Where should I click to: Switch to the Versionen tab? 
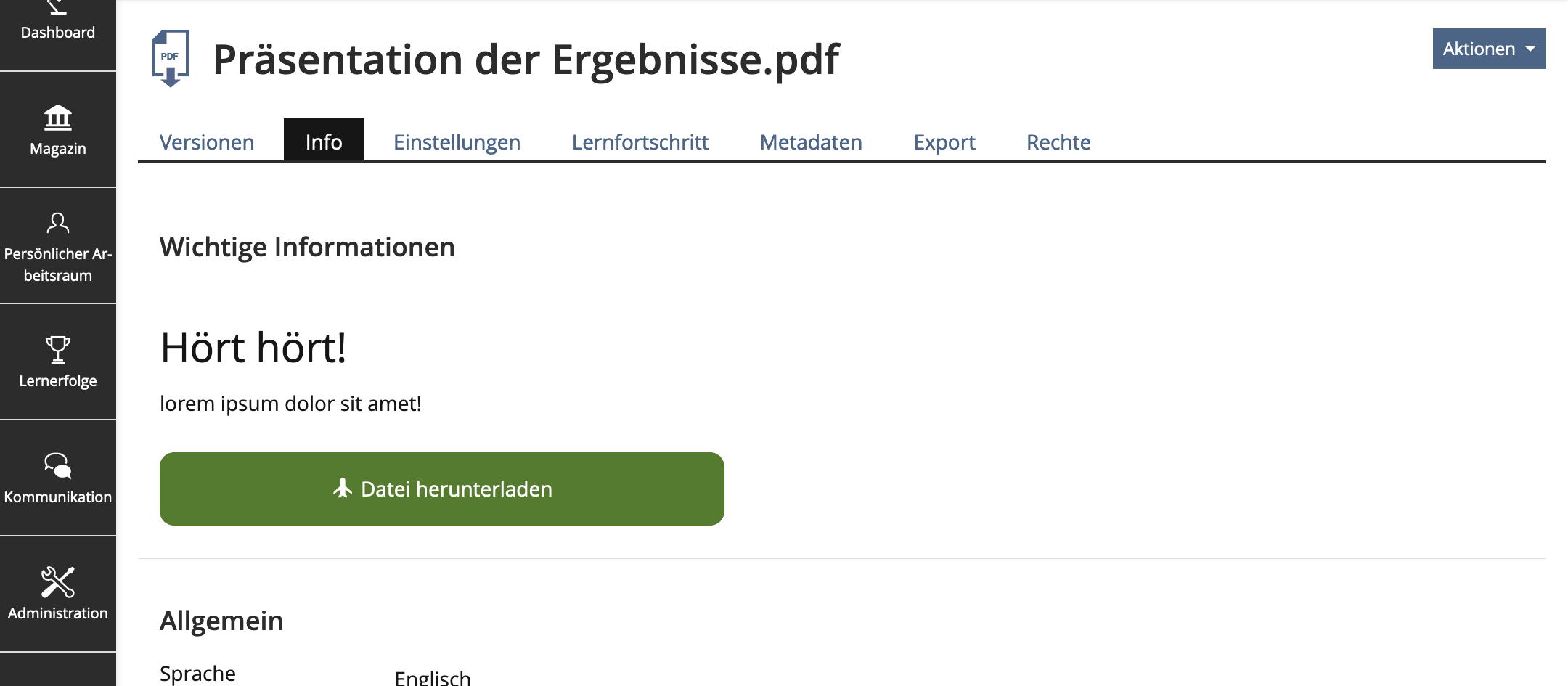pos(207,142)
